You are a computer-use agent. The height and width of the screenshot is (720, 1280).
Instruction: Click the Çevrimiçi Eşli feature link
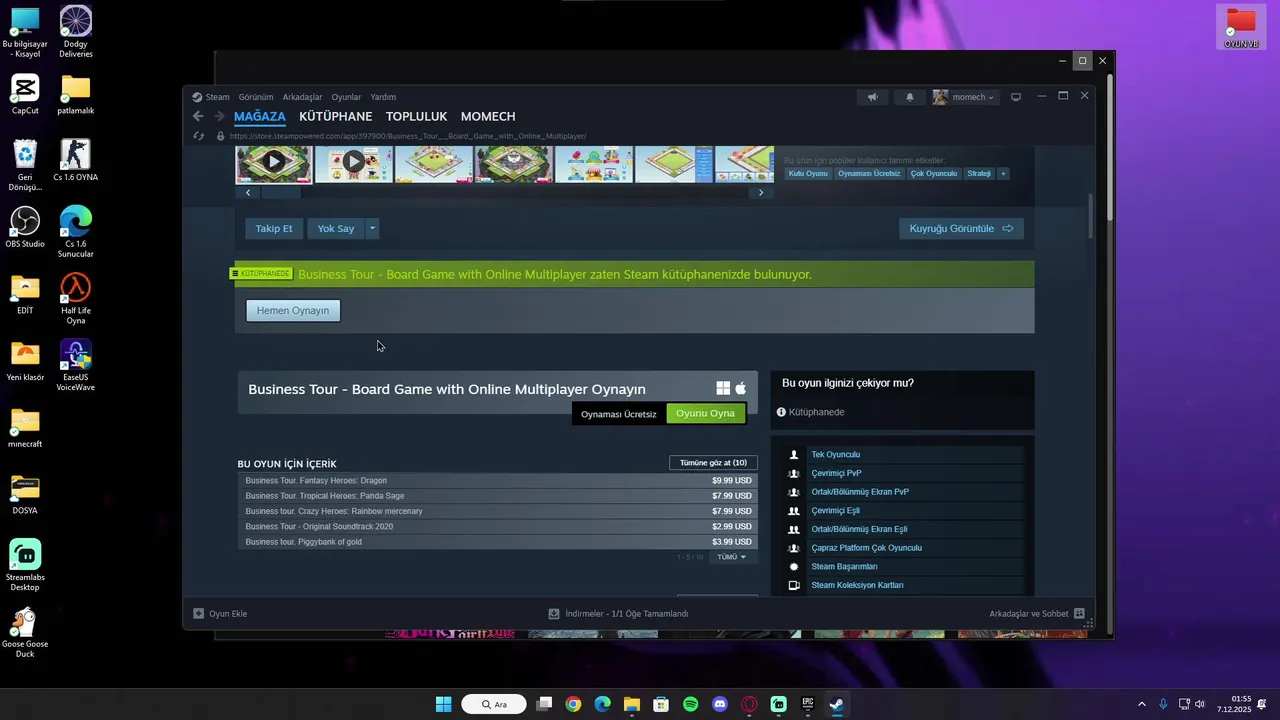(x=835, y=511)
